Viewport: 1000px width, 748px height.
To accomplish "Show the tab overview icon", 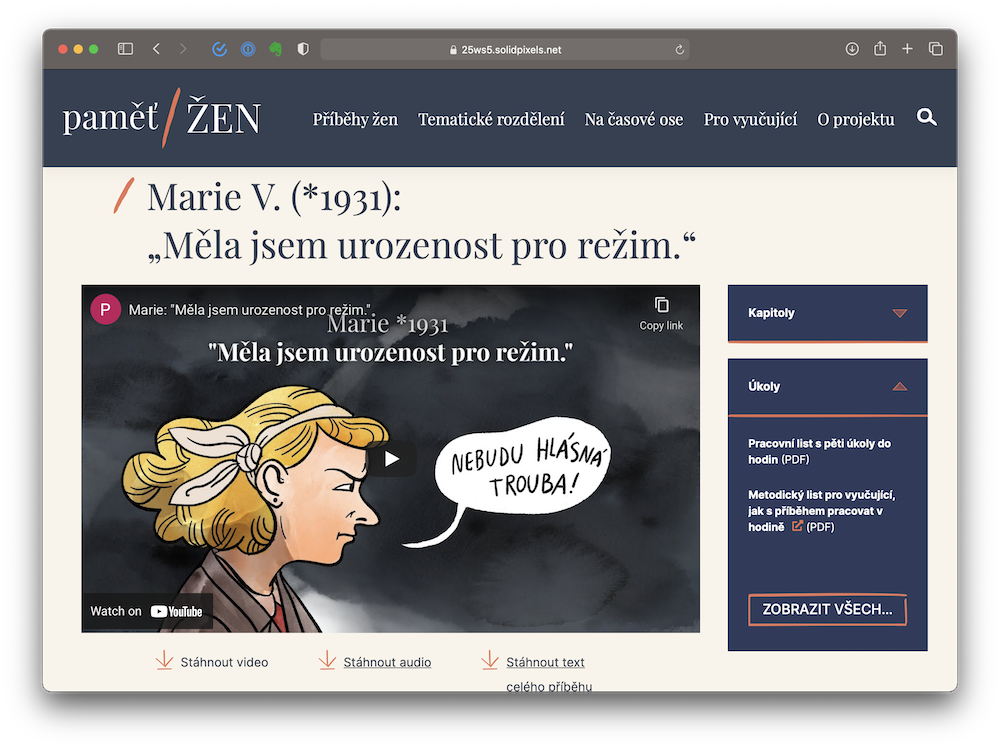I will tap(936, 49).
